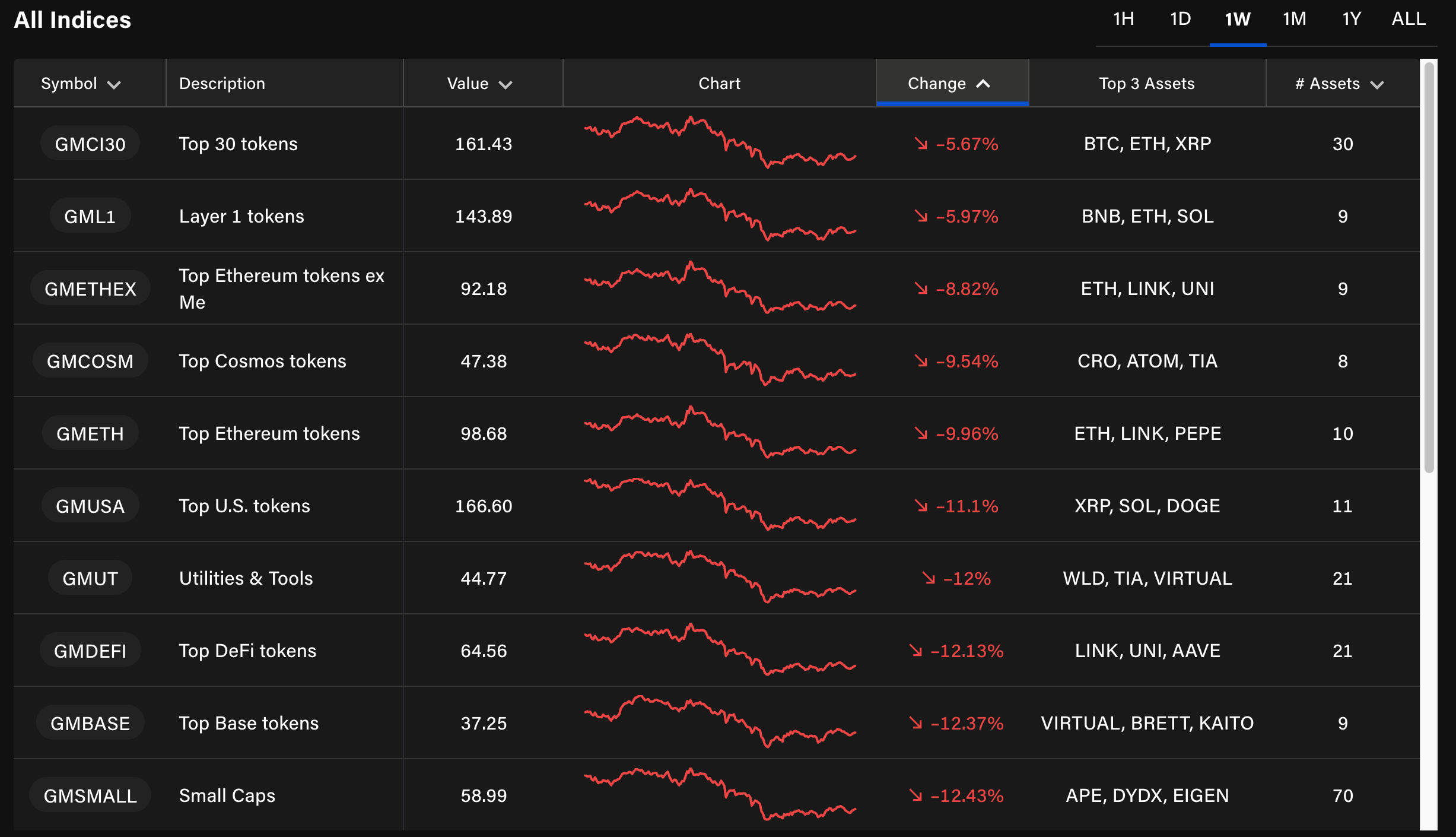Select the 1D timeframe tab
The height and width of the screenshot is (837, 1456).
(1180, 20)
